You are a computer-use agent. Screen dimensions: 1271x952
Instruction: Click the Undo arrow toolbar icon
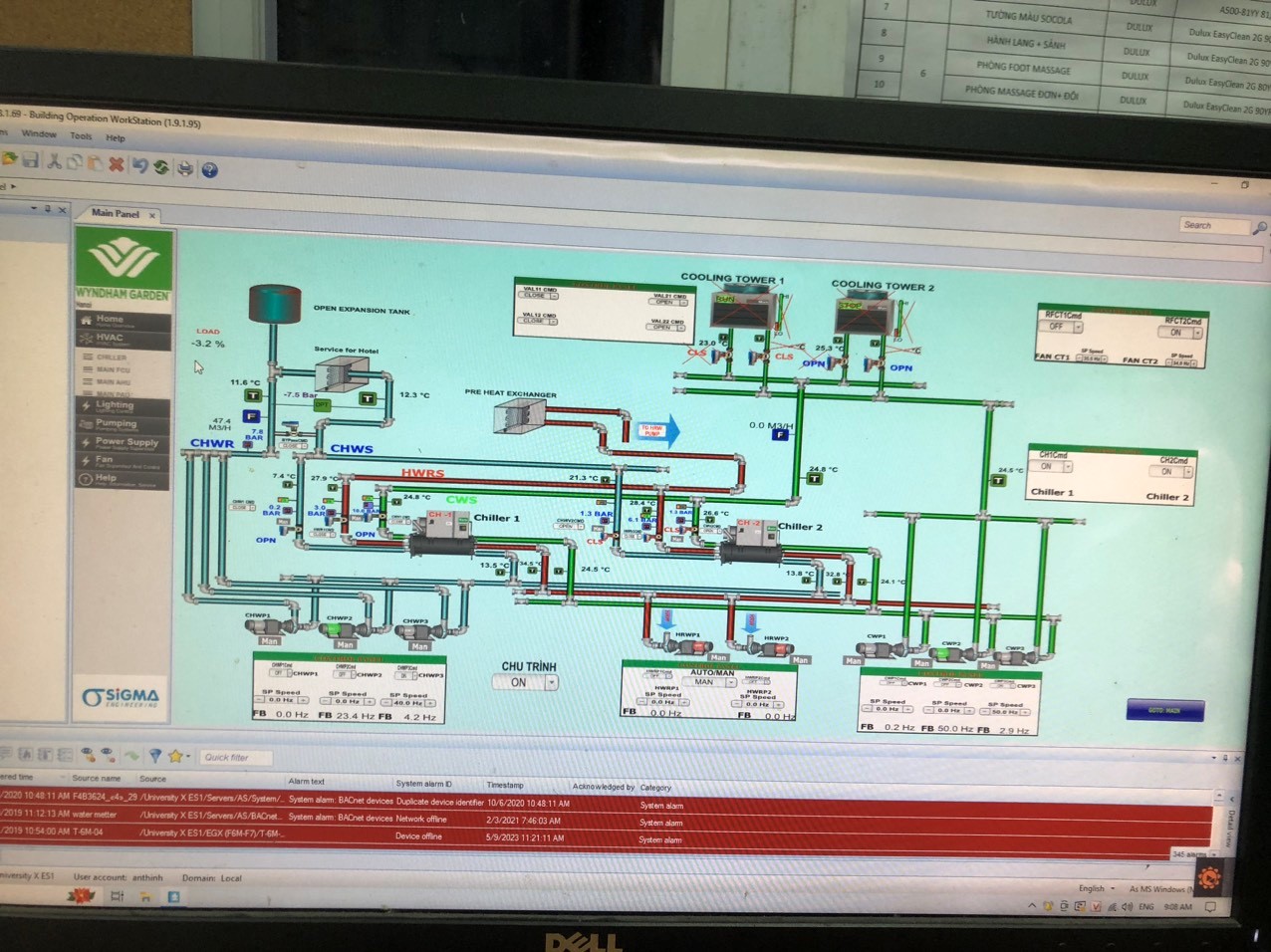139,165
